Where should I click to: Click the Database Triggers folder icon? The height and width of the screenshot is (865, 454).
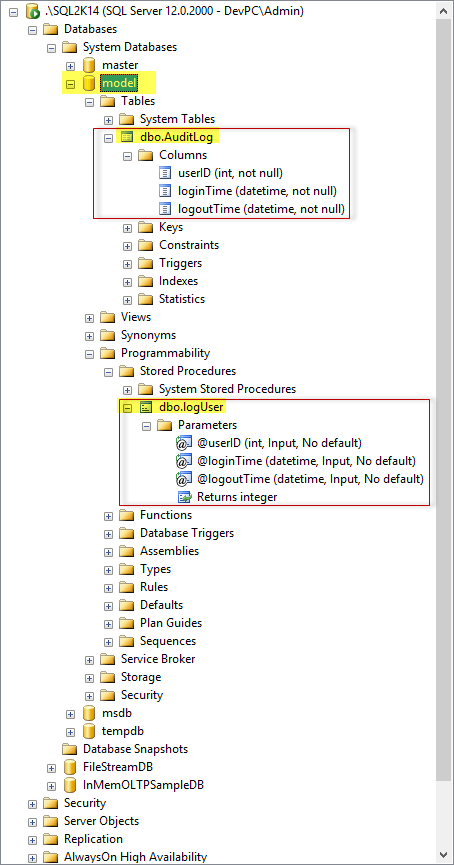click(x=127, y=533)
